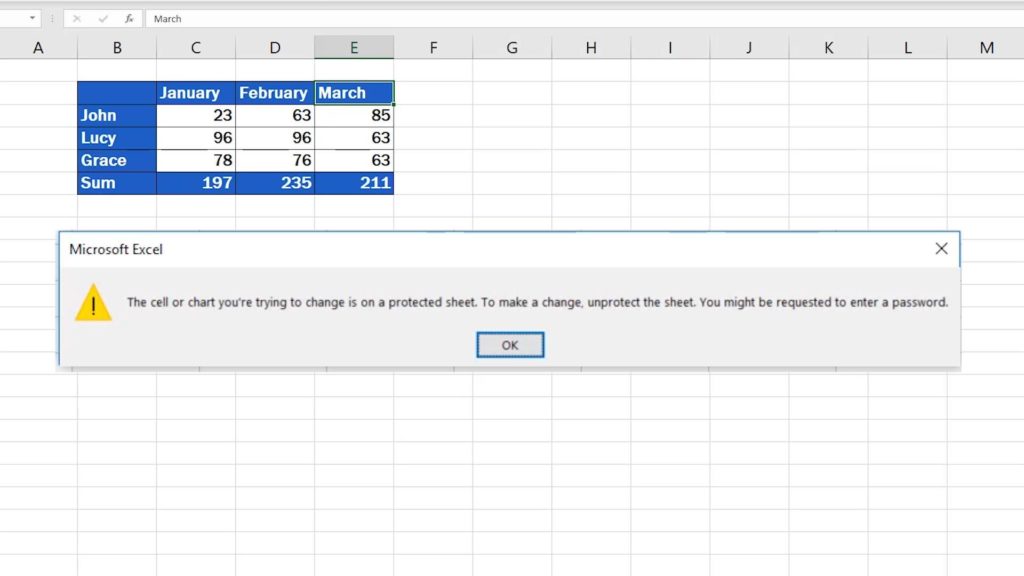Select column I header
The image size is (1024, 576).
670,48
